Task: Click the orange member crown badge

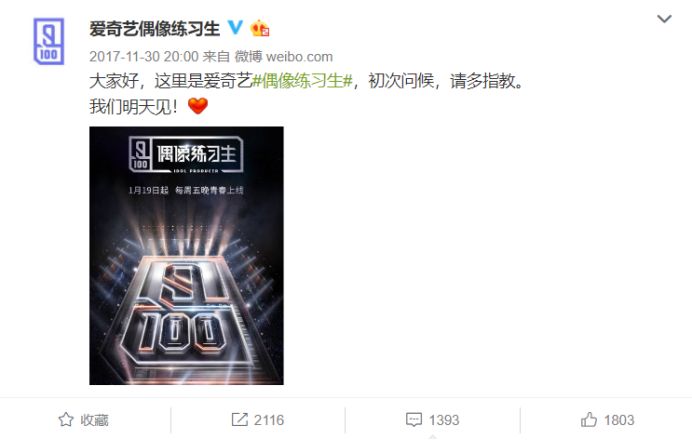Action: click(x=260, y=28)
